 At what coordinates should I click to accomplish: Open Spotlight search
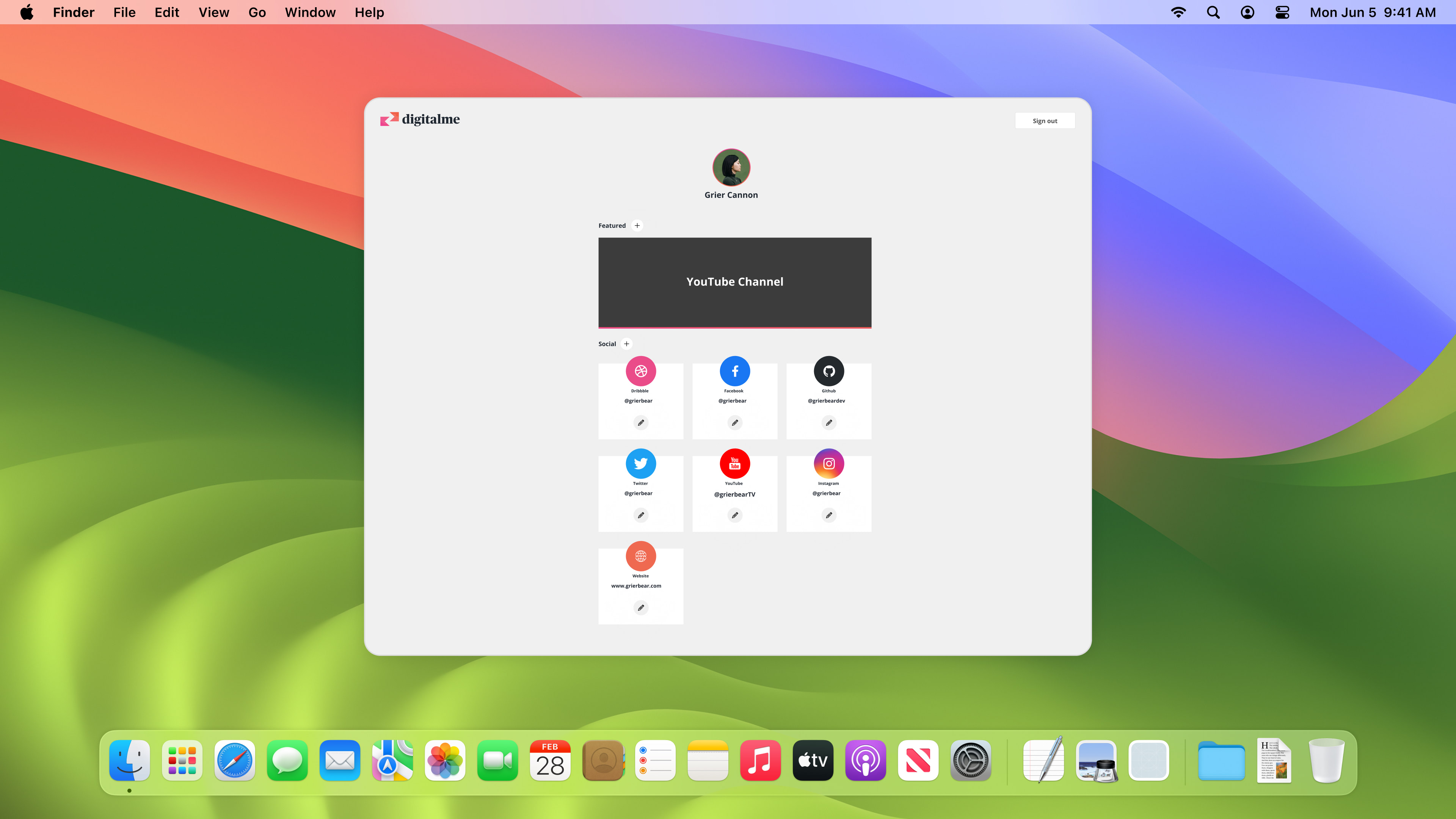(x=1213, y=13)
